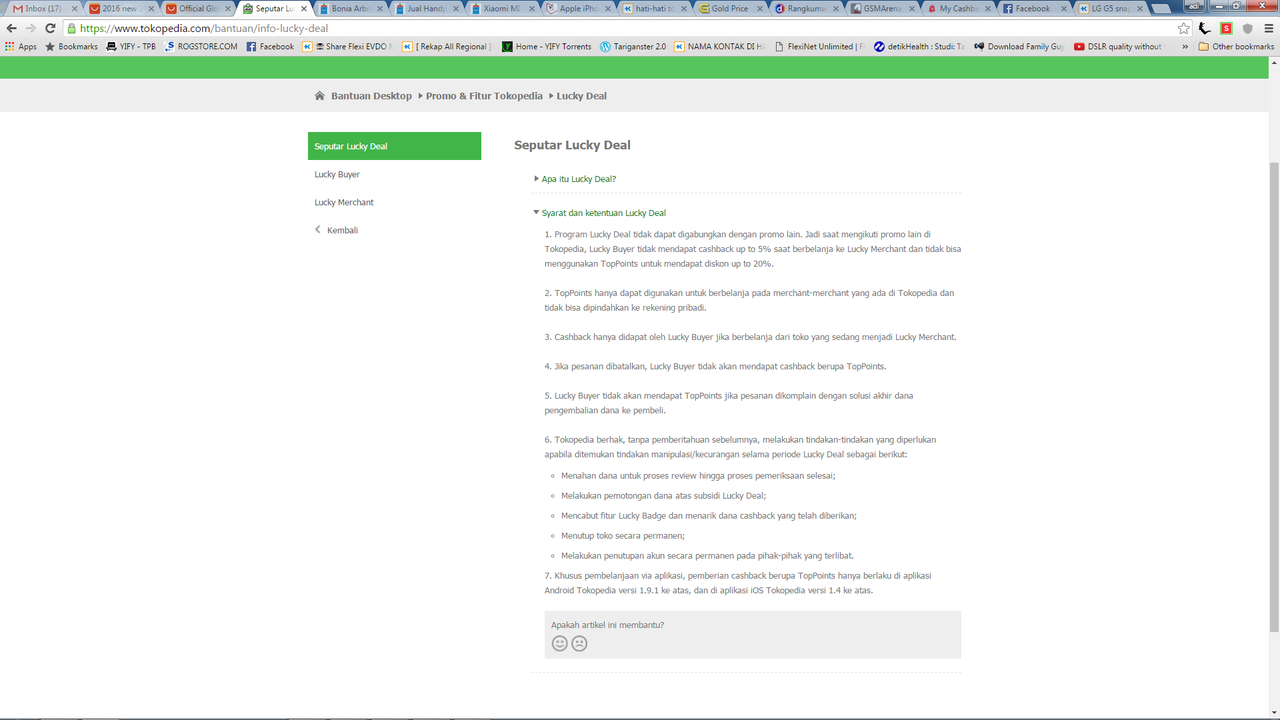This screenshot has width=1280, height=720.
Task: Open Promo & Fitur Tokopedia breadcrumb link
Action: pos(484,96)
